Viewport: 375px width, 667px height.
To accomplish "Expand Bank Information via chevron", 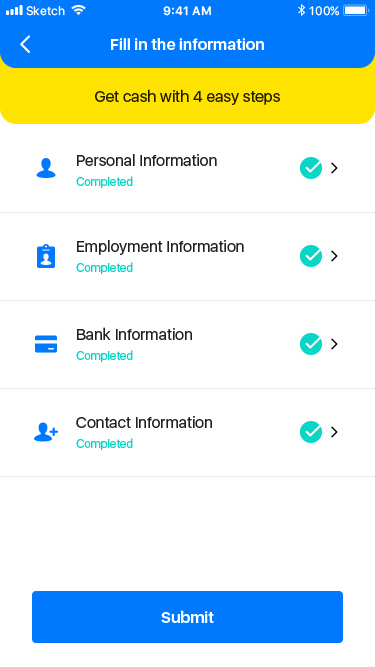I will tap(334, 344).
